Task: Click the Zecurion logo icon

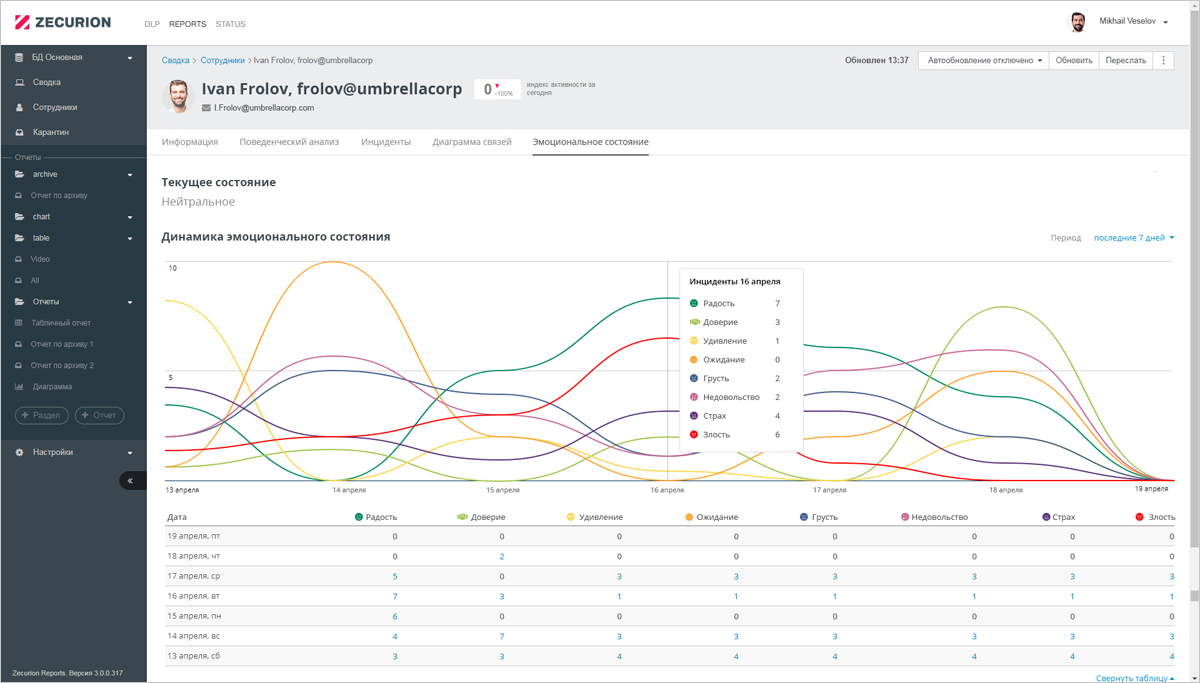Action: coord(22,22)
